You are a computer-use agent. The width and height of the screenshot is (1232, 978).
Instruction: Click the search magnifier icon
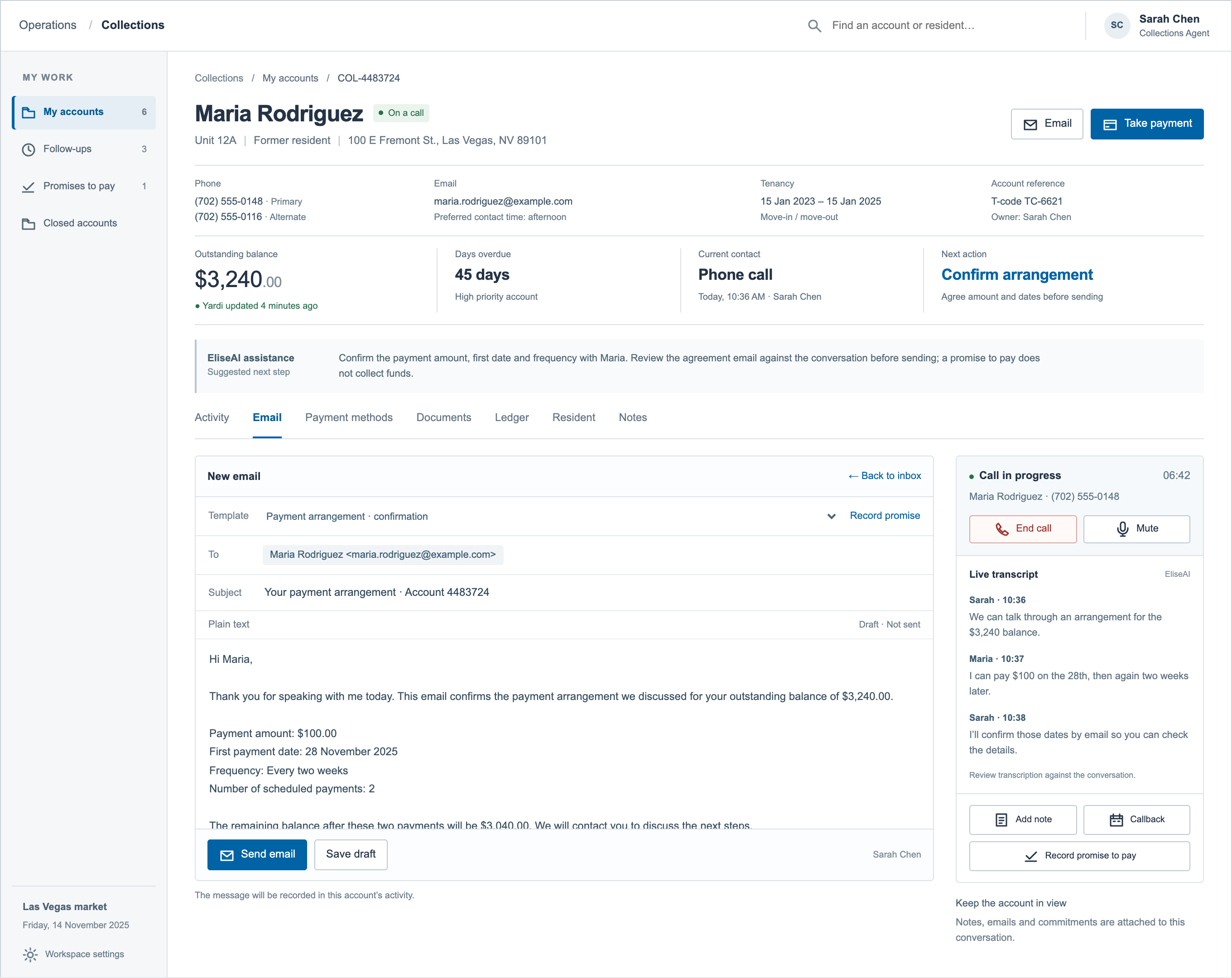[x=814, y=26]
